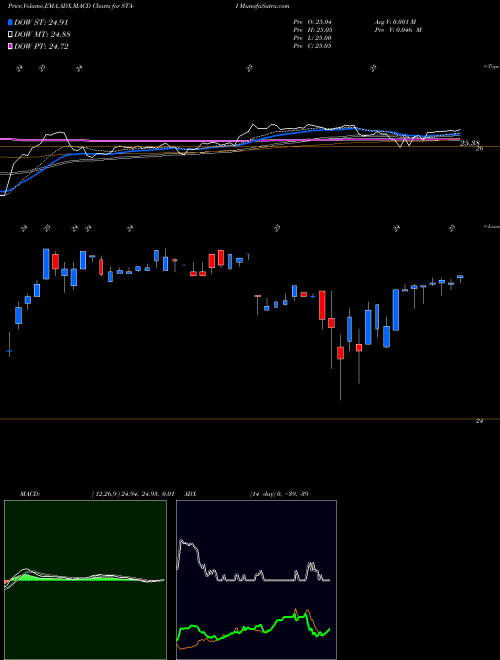
Task: Click the Pre C: 25.05 close value
Action: (x=312, y=46)
